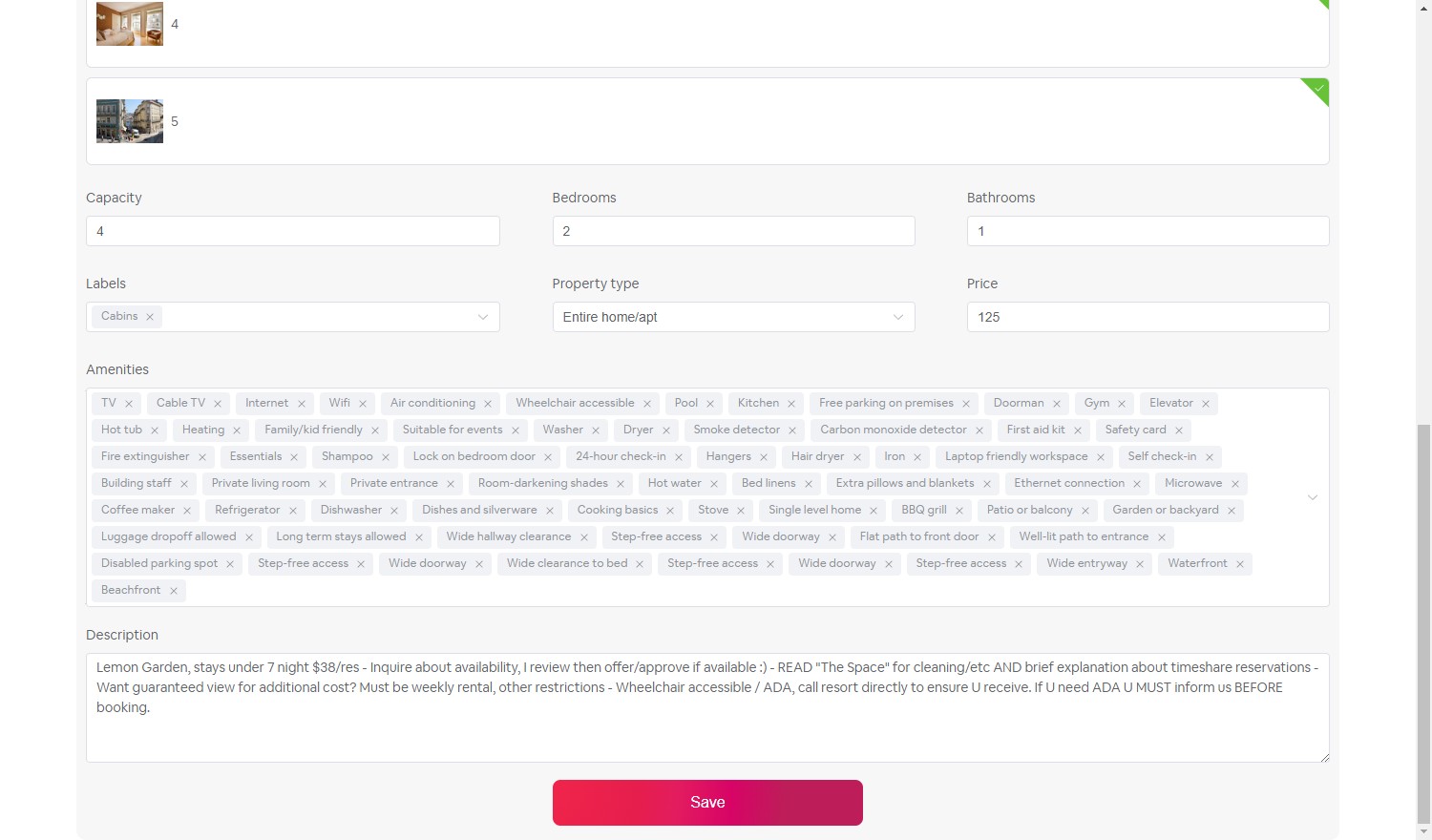
Task: Remove the Dishwasher amenity tag
Action: 394,510
